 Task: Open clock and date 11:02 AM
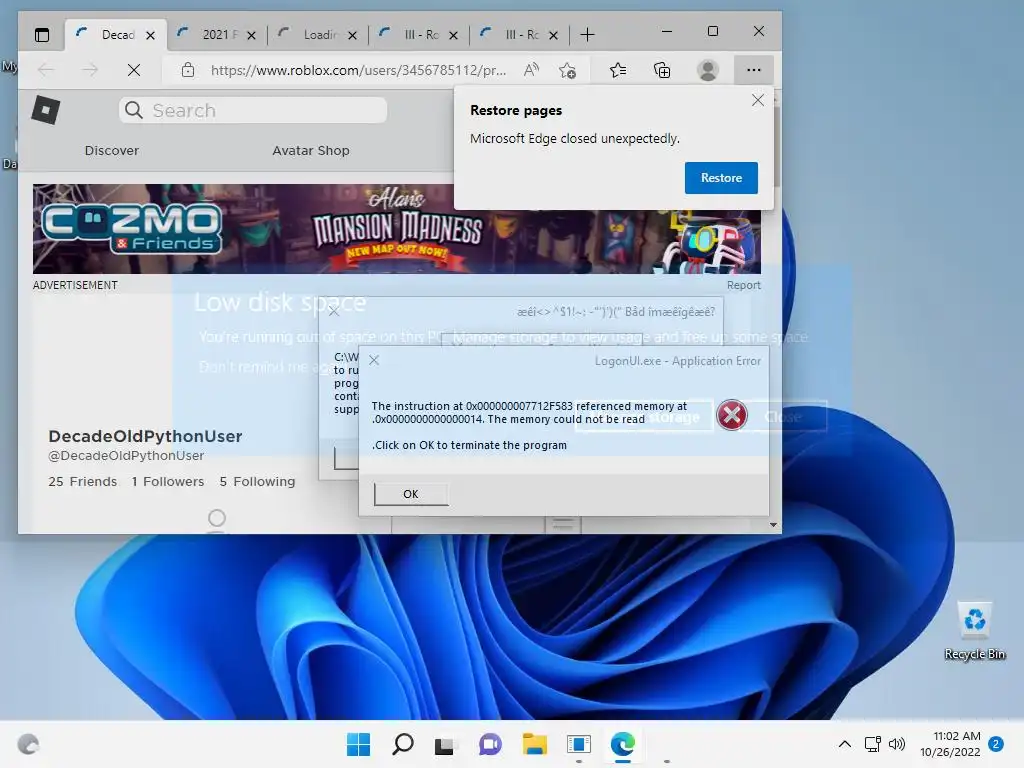950,744
